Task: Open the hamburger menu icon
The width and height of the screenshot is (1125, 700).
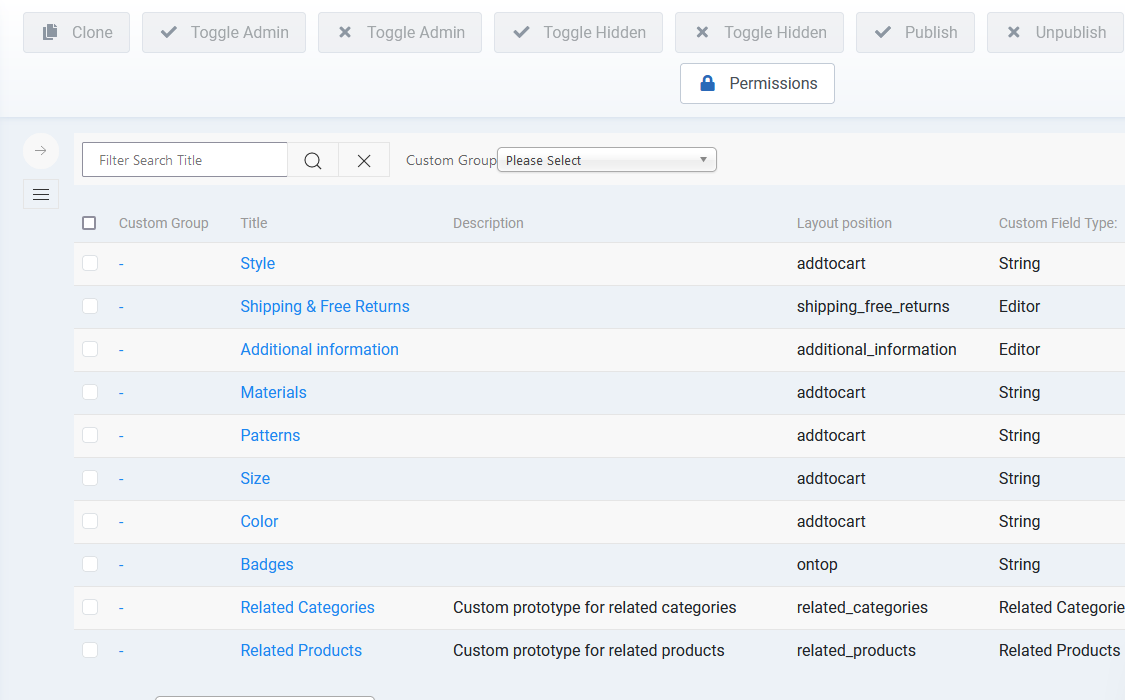Action: tap(41, 194)
